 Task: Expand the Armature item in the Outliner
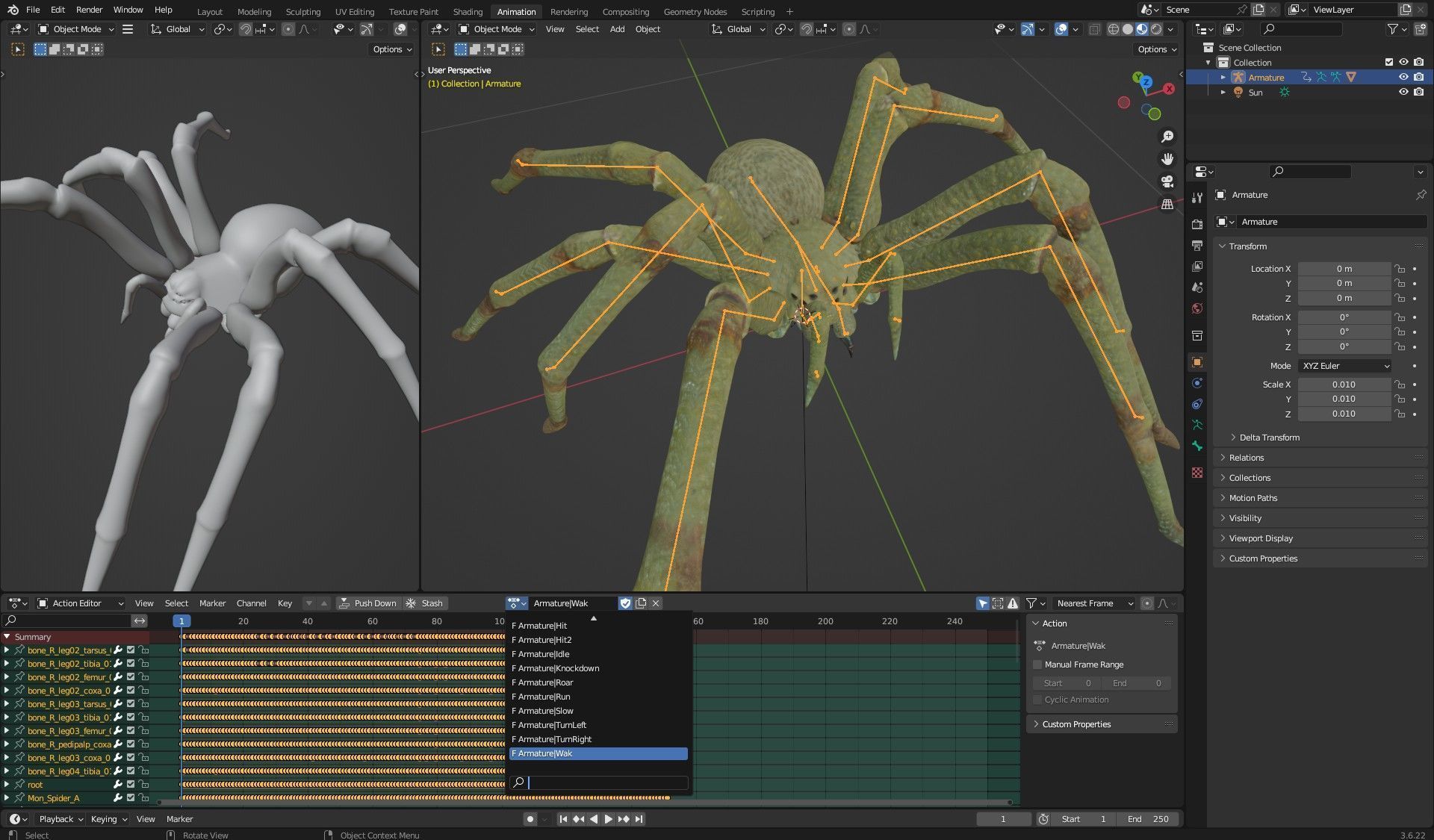1223,78
